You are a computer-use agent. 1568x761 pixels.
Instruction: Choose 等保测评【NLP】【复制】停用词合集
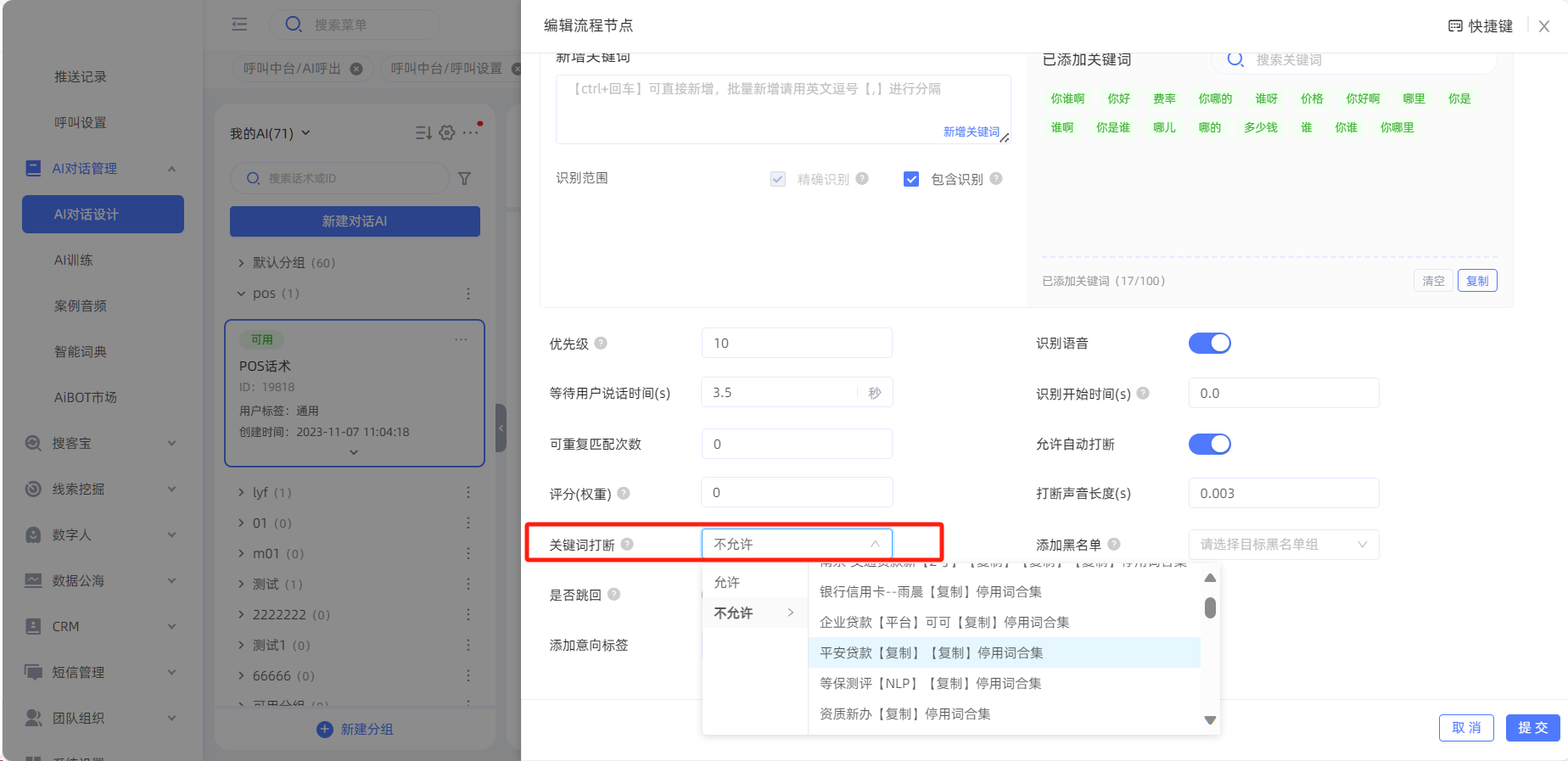coord(1005,683)
